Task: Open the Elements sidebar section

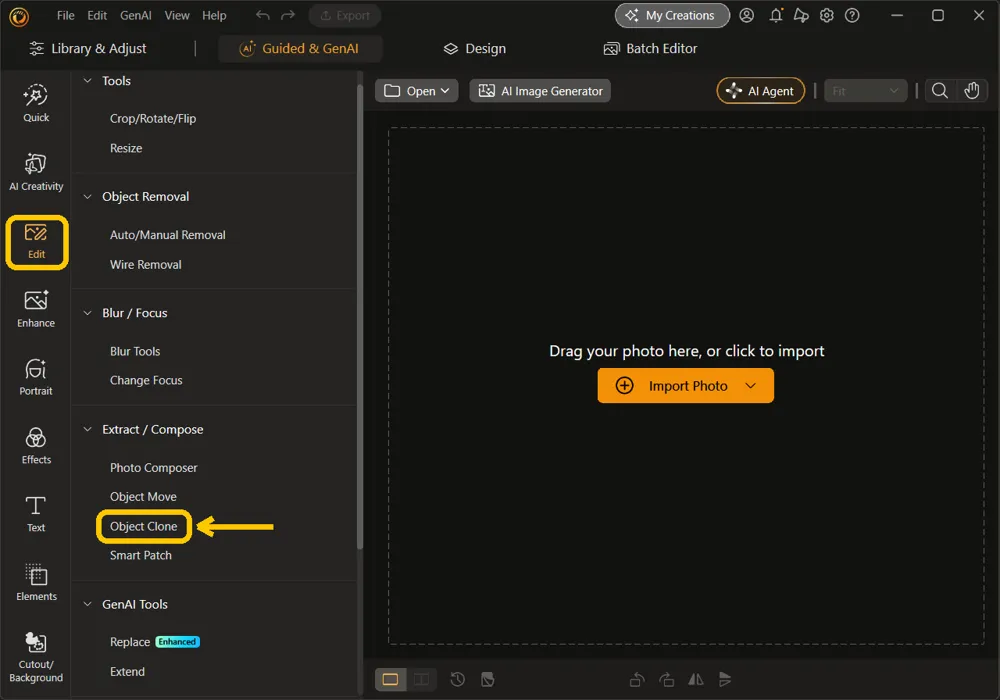Action: tap(36, 582)
